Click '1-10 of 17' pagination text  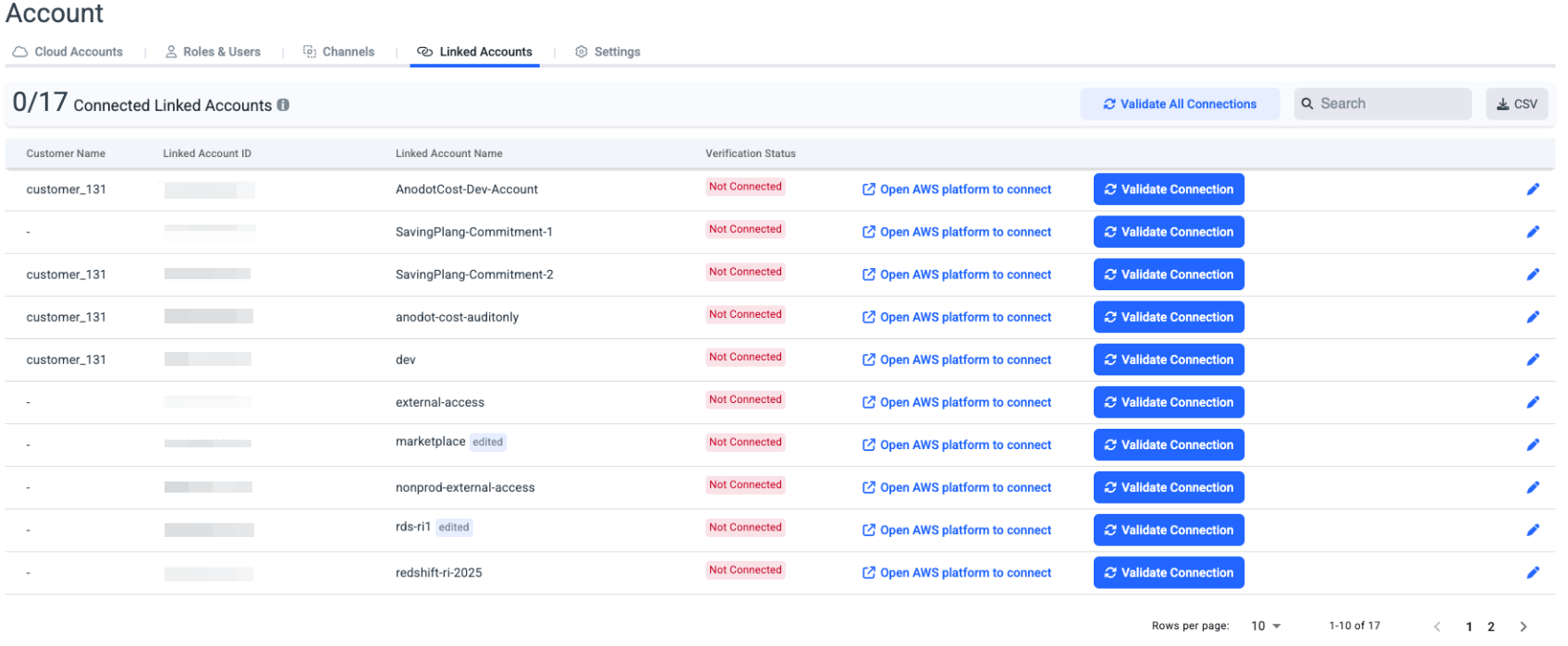(x=1354, y=626)
